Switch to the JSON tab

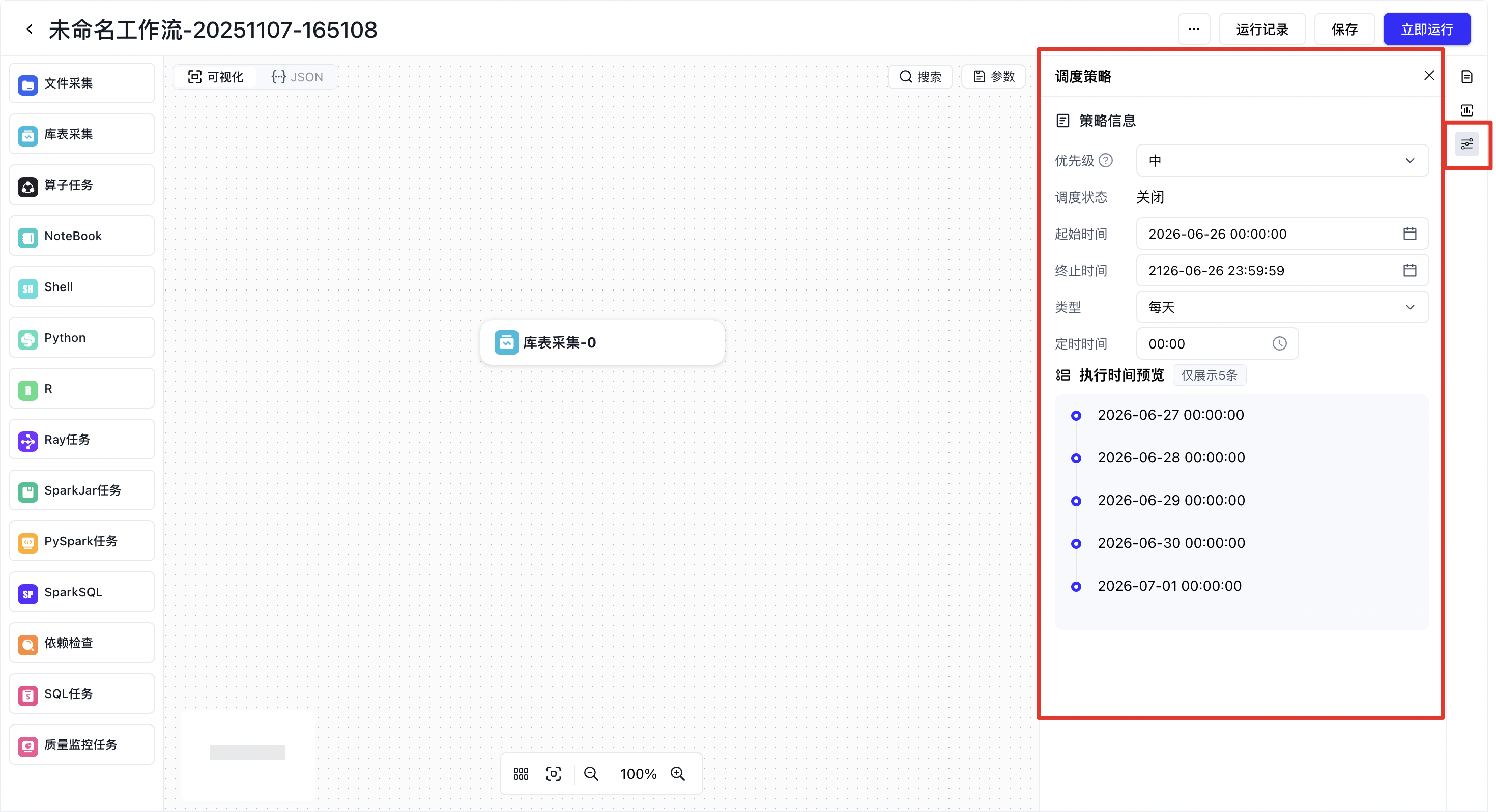click(x=297, y=77)
